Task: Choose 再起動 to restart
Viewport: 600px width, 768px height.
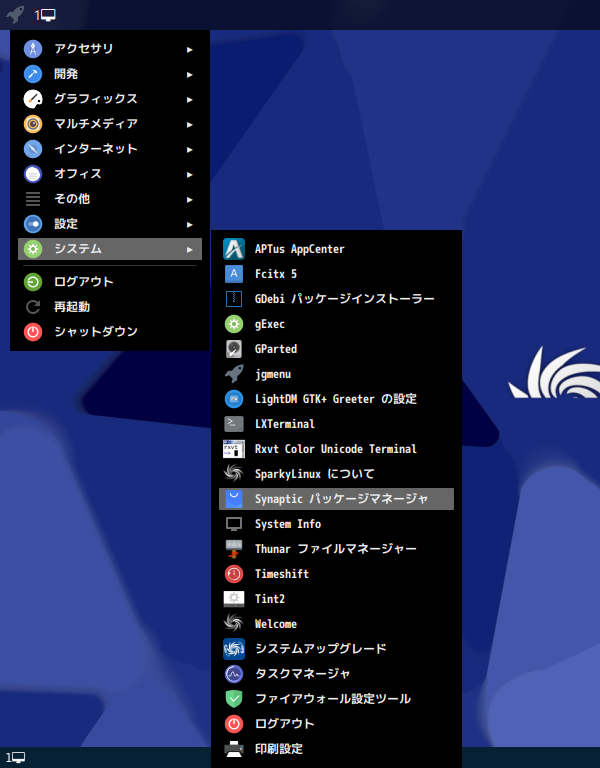Action: [110, 307]
